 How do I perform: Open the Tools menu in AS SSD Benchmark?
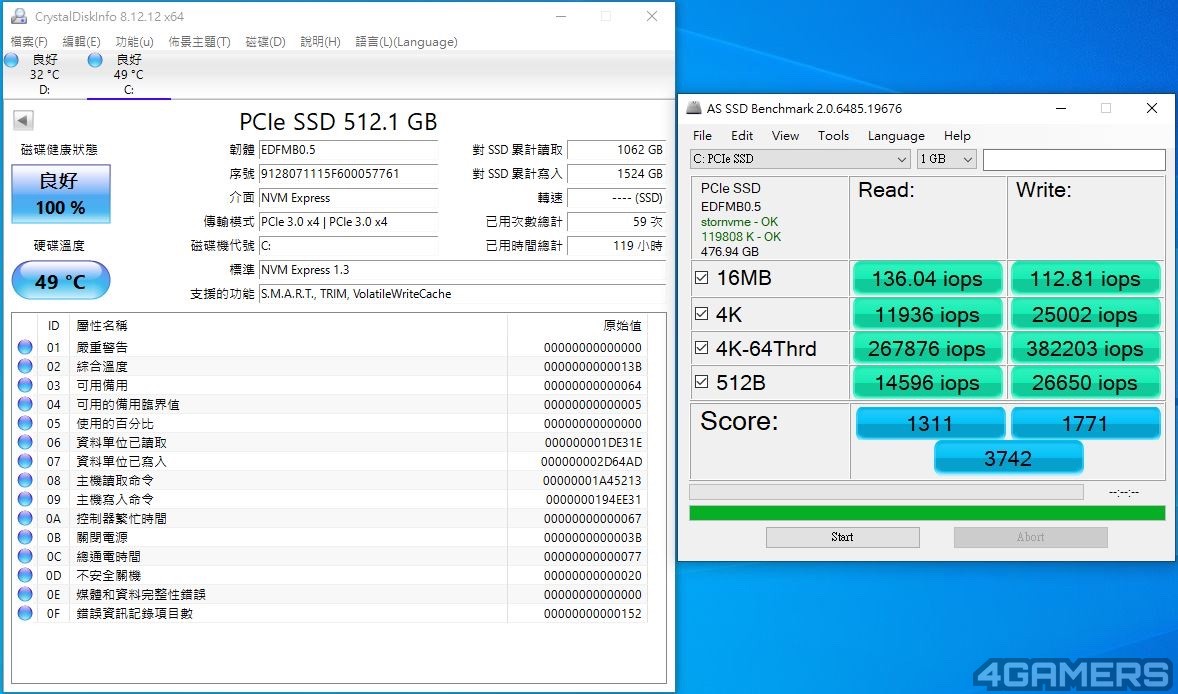[833, 136]
